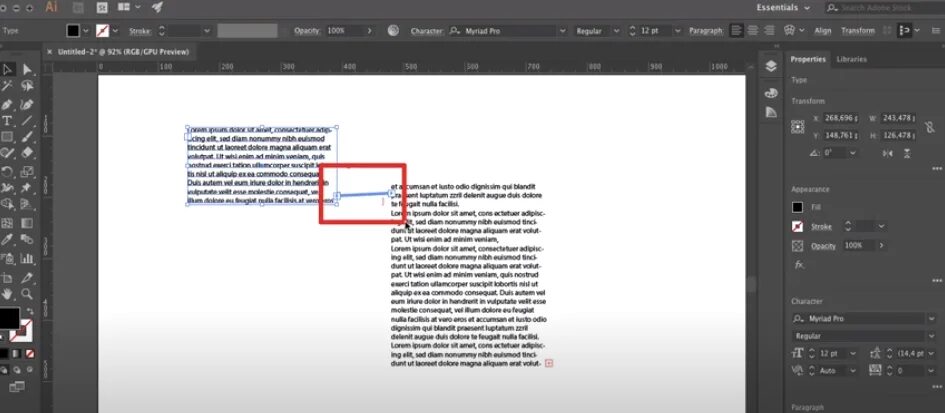Click the Stroke none swatch in Appearance
This screenshot has width=945, height=413.
tap(797, 227)
